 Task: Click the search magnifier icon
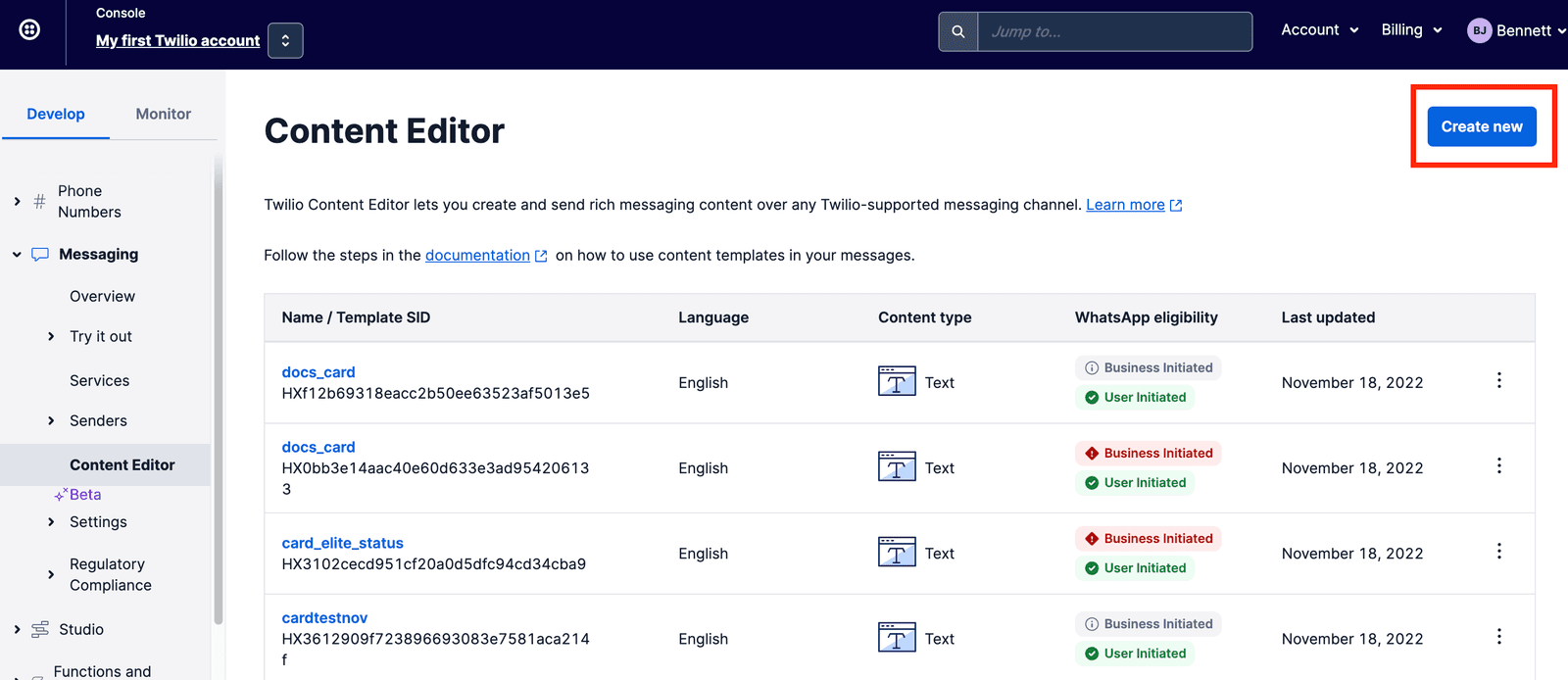958,31
